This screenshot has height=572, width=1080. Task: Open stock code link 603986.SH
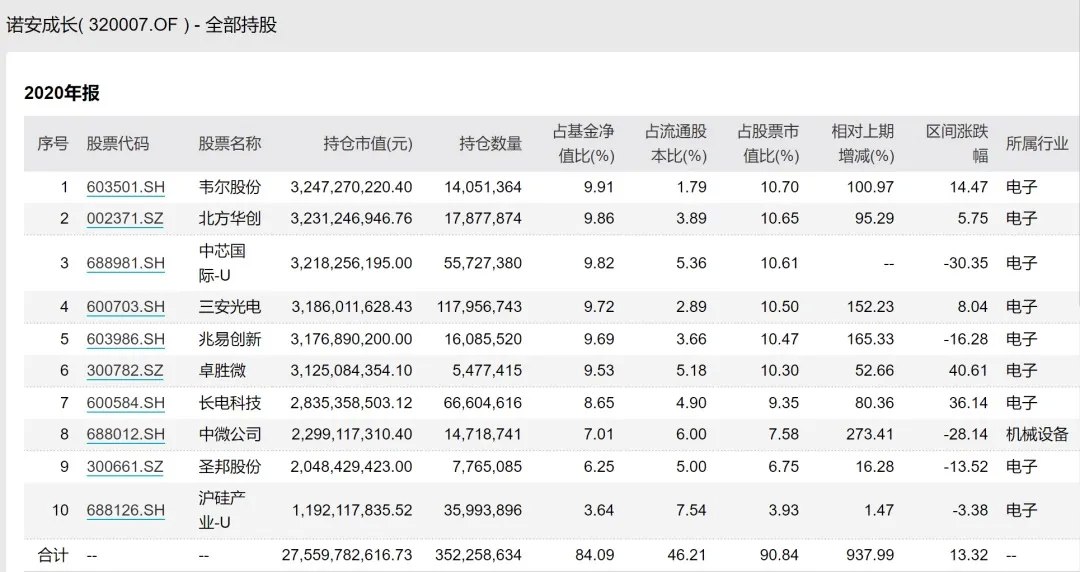point(125,339)
